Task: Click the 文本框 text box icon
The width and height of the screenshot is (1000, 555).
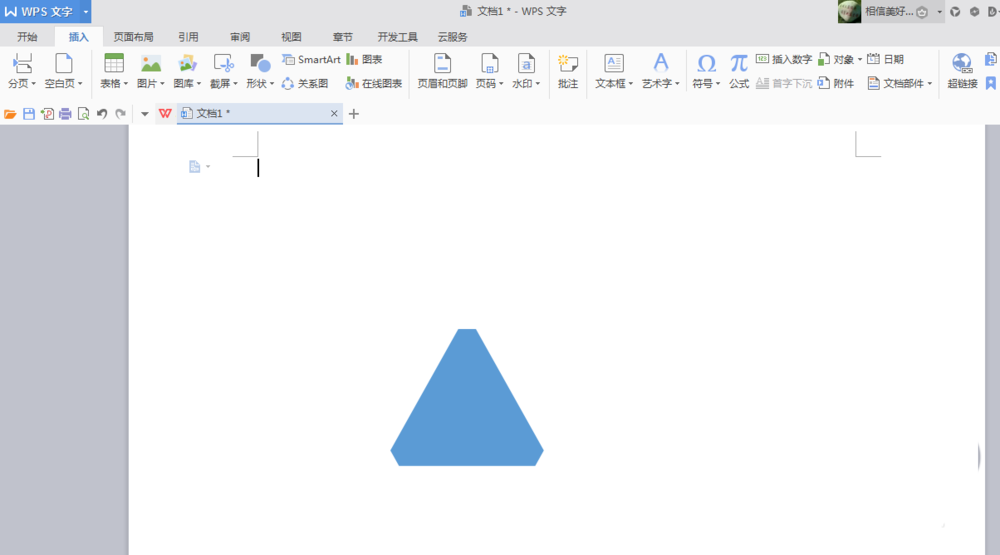Action: tap(614, 64)
